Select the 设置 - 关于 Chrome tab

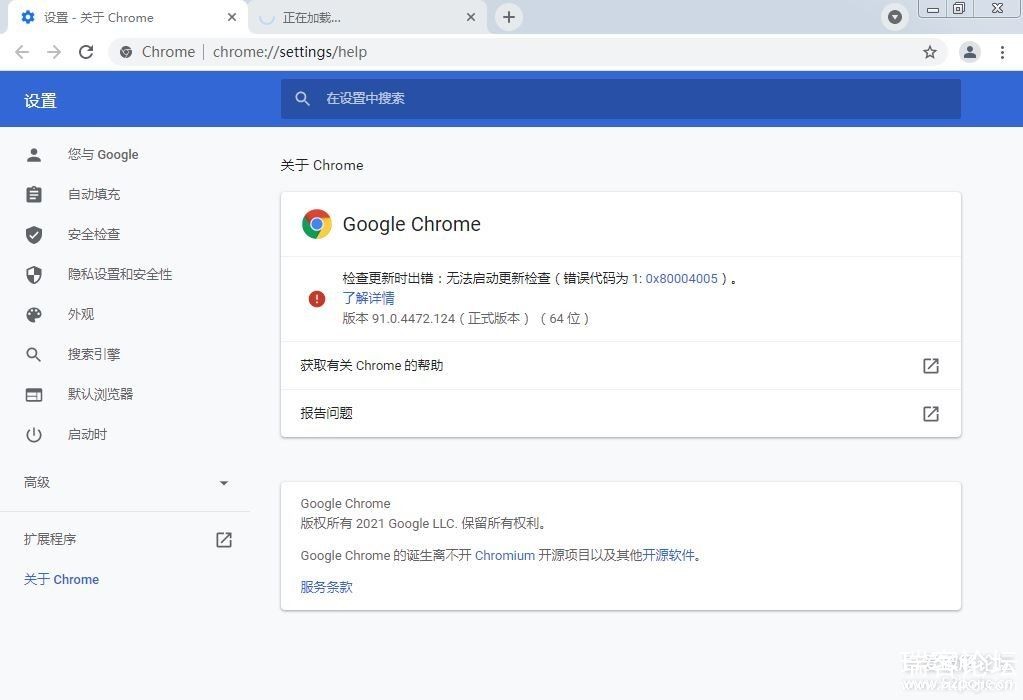pyautogui.click(x=127, y=18)
